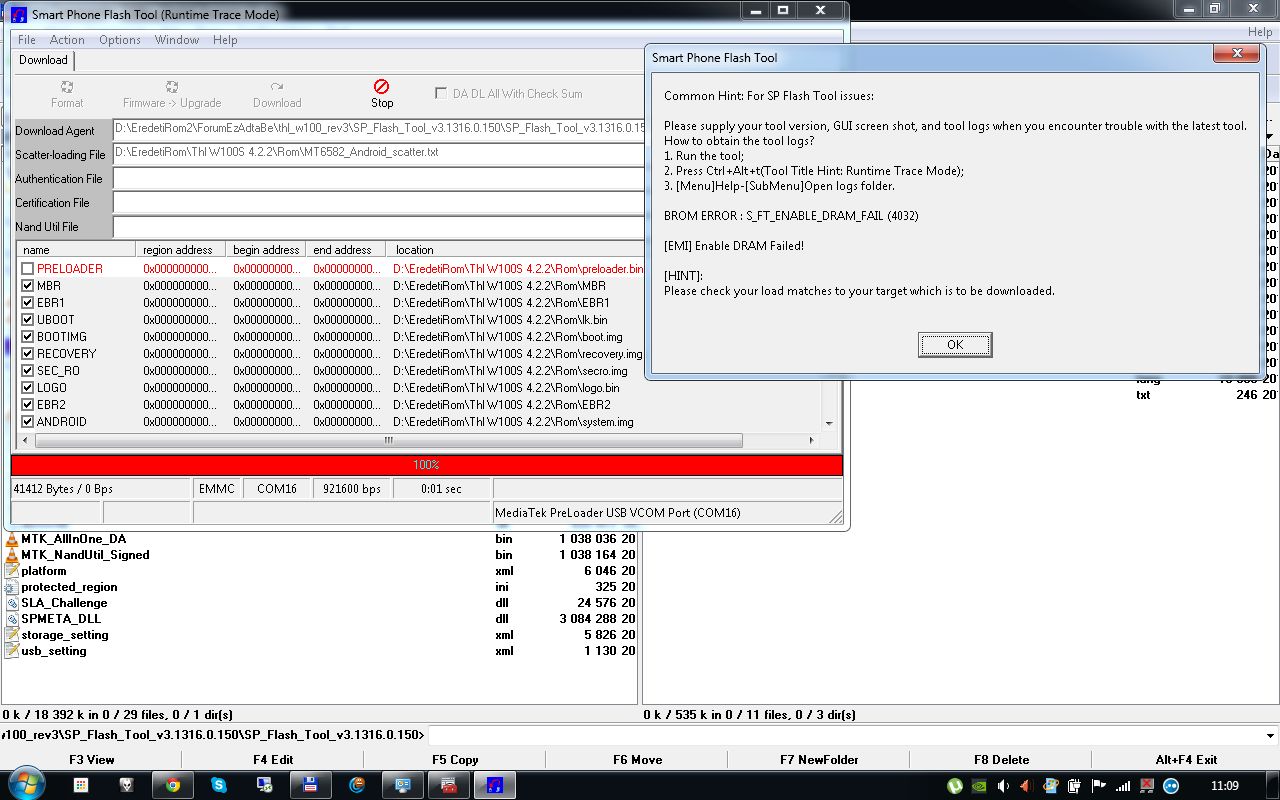
Task: Open the floppy-disk file manager taskbar icon
Action: [x=311, y=785]
